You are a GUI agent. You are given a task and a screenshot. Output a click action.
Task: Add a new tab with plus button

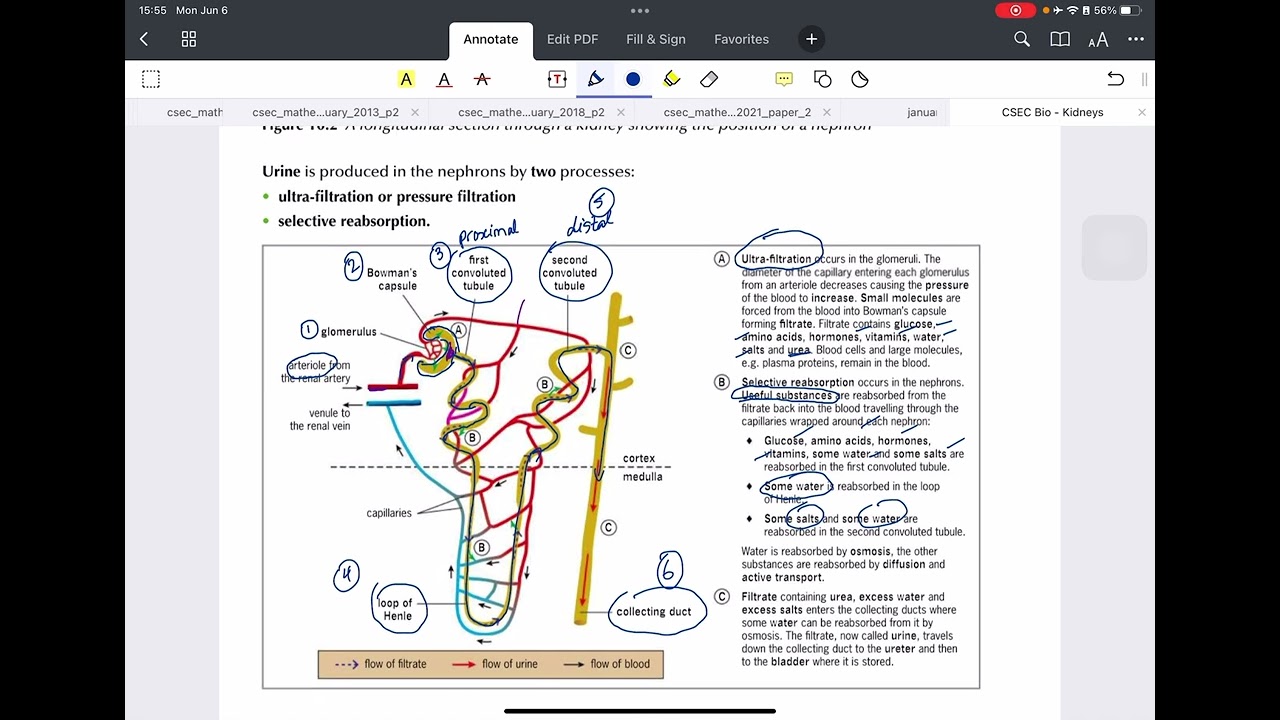pyautogui.click(x=812, y=39)
